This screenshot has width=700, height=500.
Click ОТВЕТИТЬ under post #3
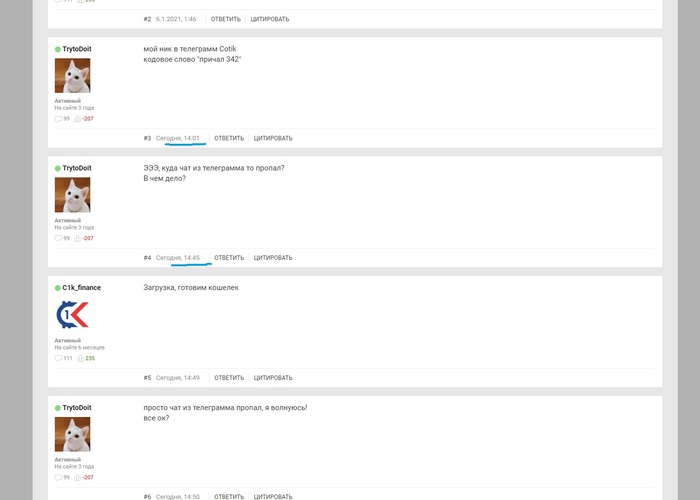[x=229, y=138]
